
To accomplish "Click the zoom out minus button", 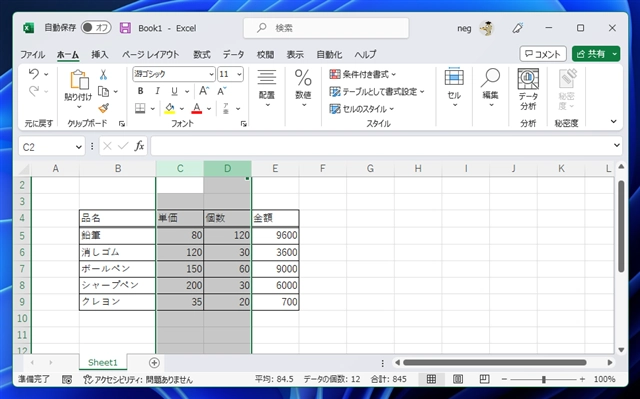I will coord(504,379).
